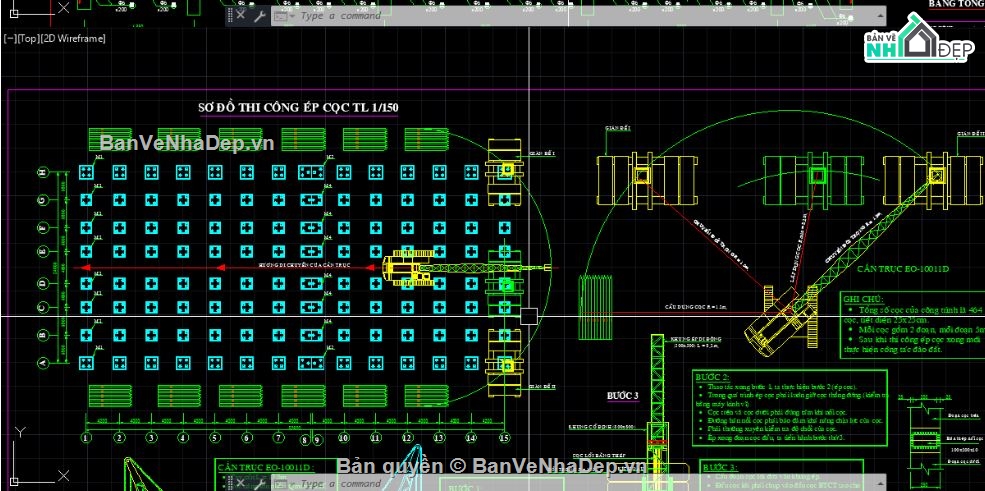
Task: Open the [Top] view controls menu
Action: coord(28,38)
